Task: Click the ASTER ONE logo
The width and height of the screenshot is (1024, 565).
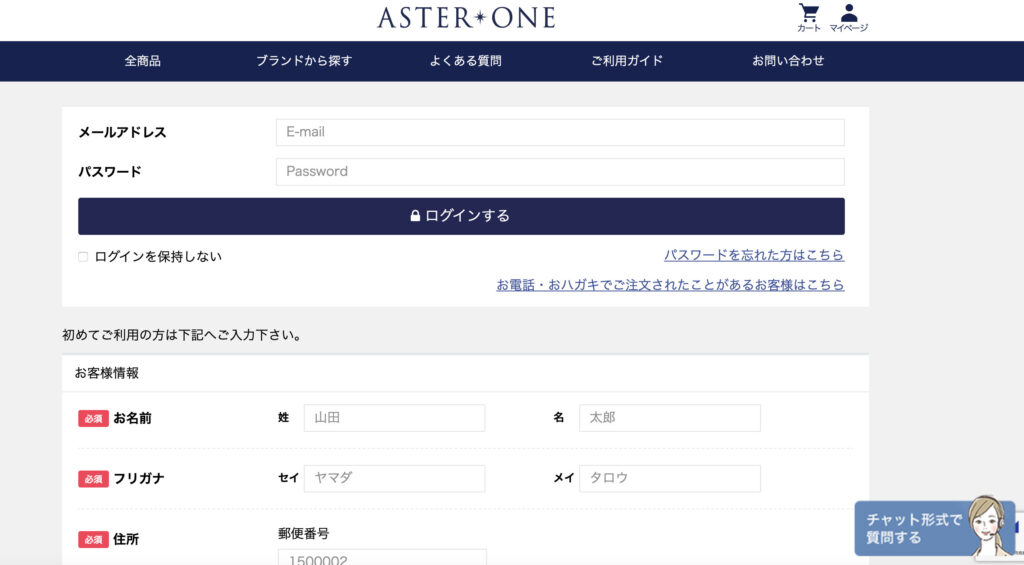Action: (466, 18)
